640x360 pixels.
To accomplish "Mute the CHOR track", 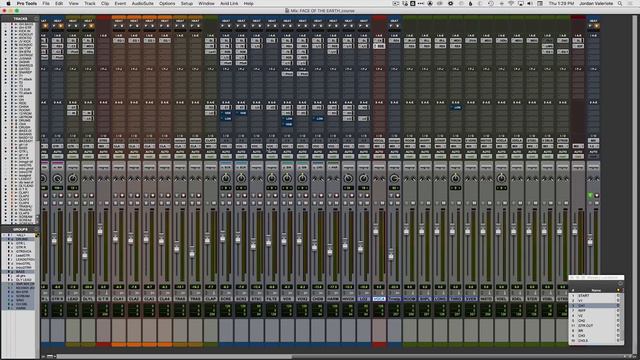I will (321, 203).
